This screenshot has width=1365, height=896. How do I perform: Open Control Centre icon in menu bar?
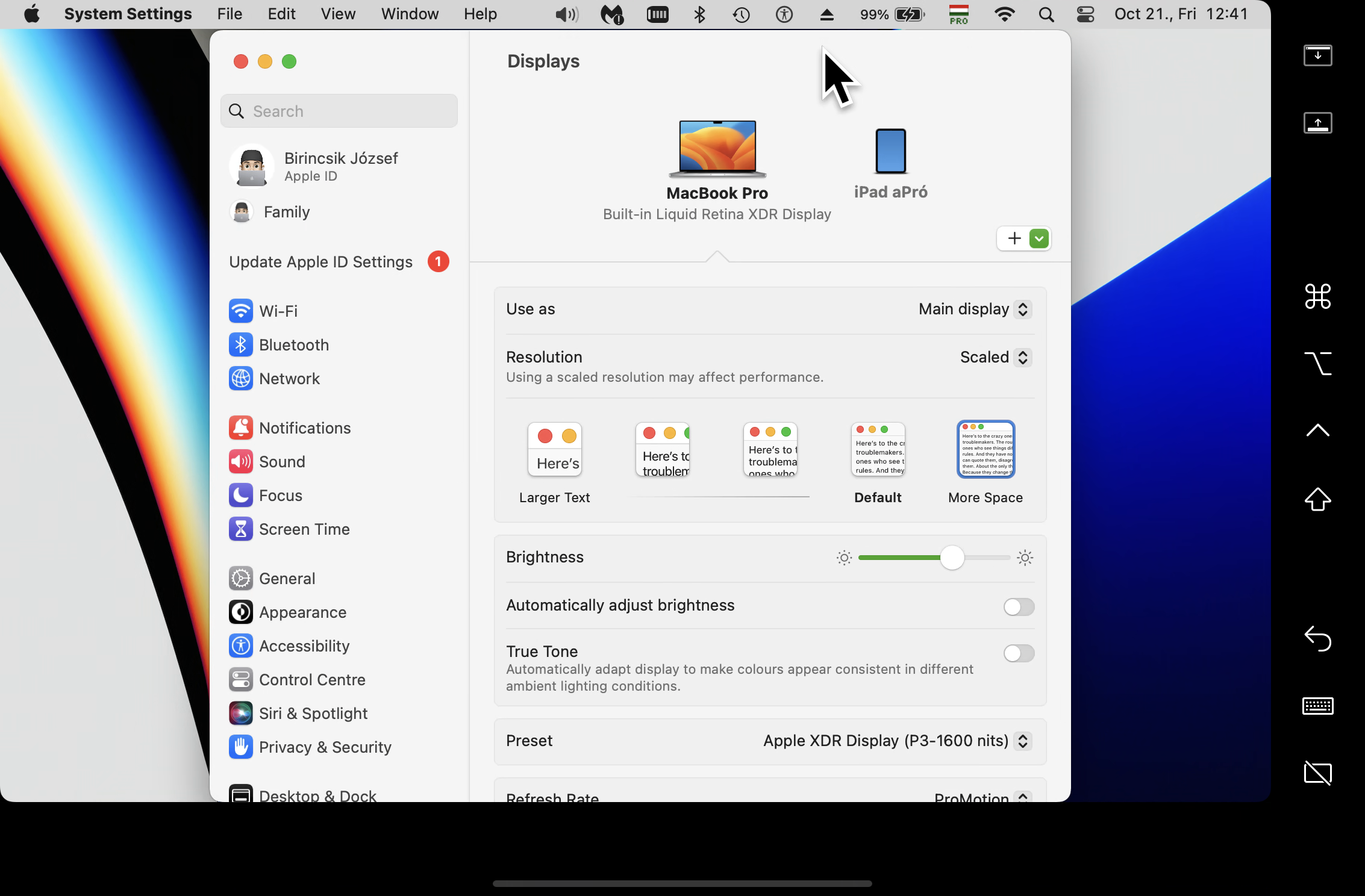(x=1085, y=14)
